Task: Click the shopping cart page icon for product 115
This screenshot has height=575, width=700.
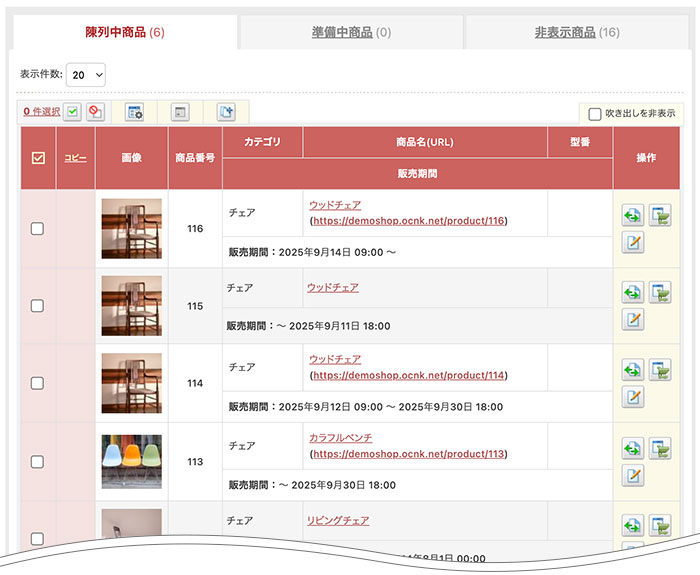Action: [x=659, y=292]
